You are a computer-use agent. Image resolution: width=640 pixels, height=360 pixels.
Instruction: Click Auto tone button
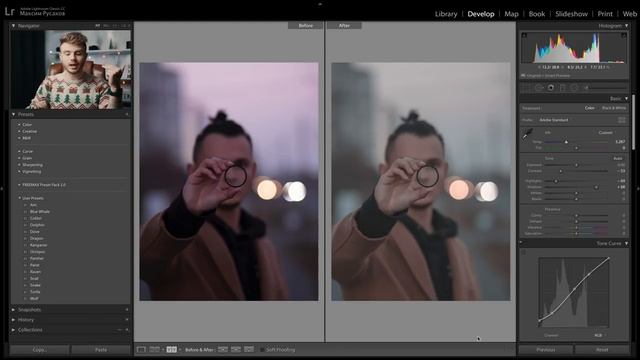[618, 158]
